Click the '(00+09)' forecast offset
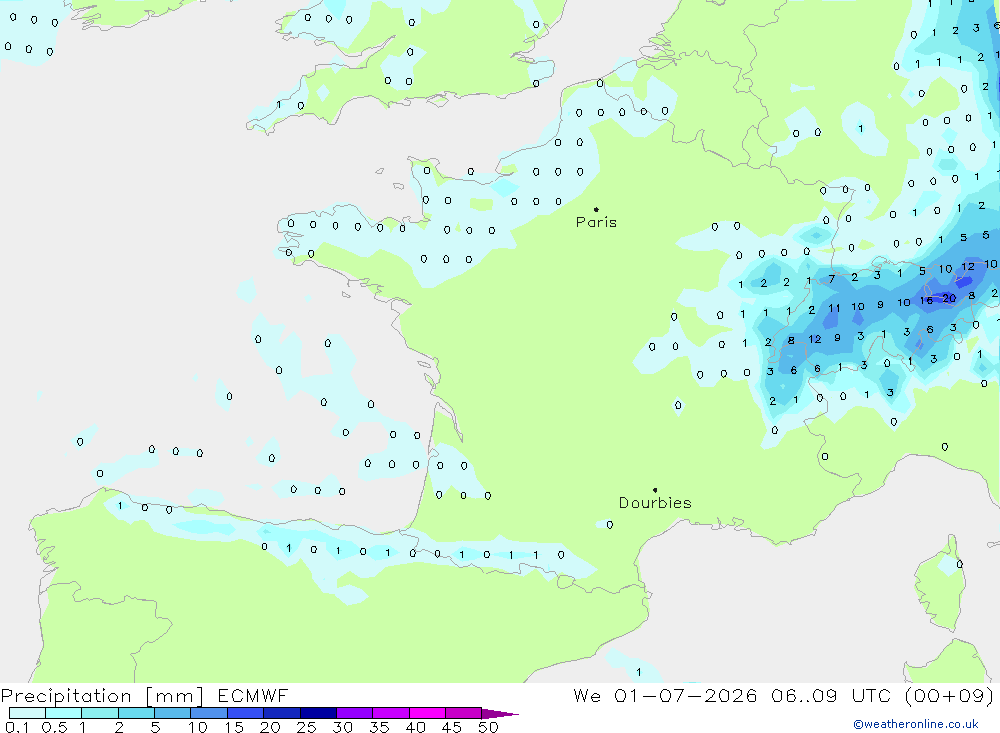 (949, 695)
